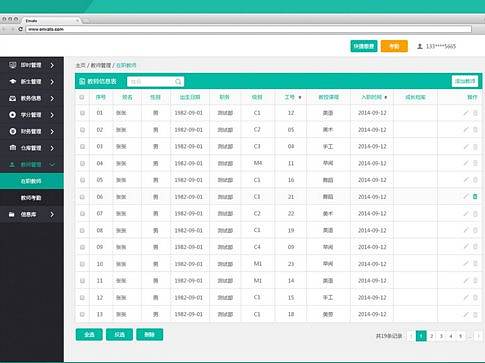Click the trash icon in row 10
Screen dimensions: 485x363
click(475, 264)
